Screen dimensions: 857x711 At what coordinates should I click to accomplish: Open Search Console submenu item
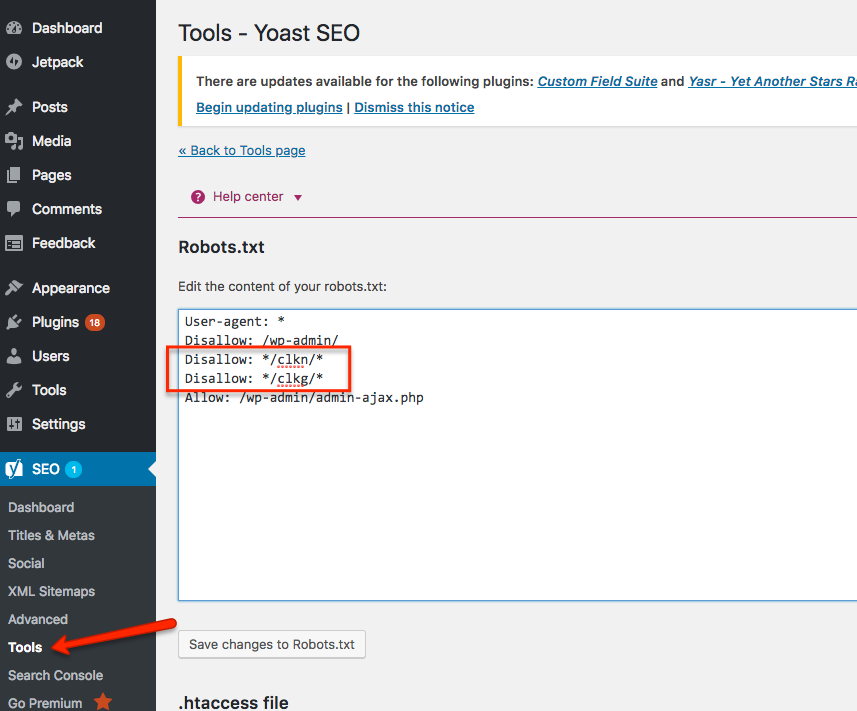pos(55,675)
